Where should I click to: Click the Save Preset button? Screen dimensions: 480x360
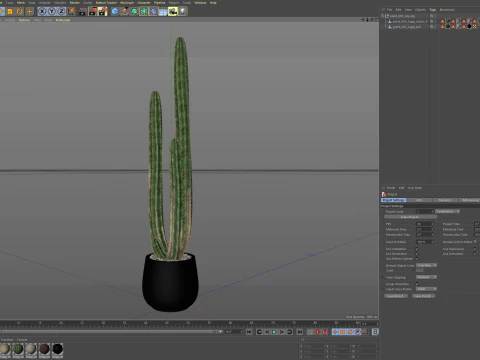click(423, 296)
